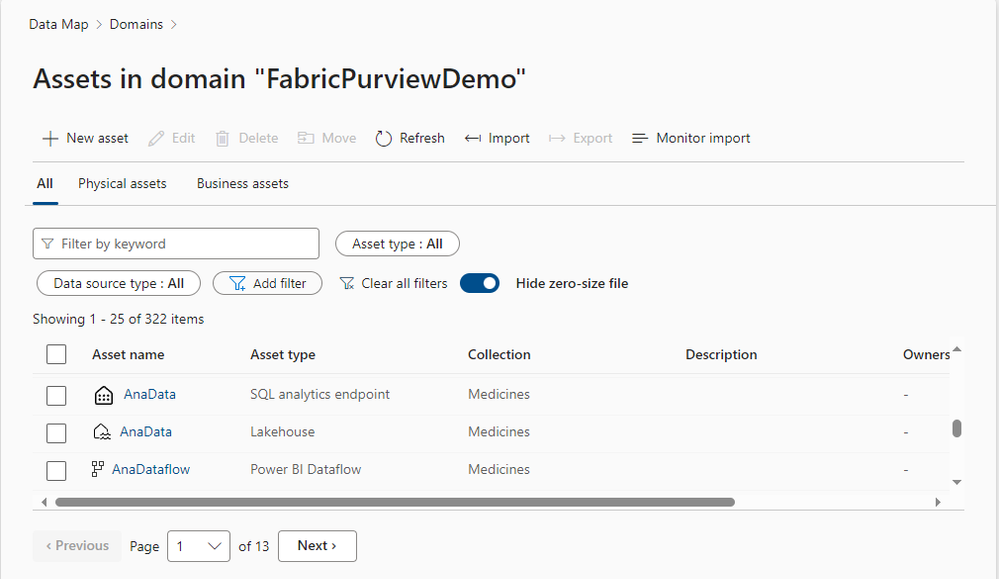Screen dimensions: 999x579
Task: Go to Domains breadcrumb
Action: 136,25
